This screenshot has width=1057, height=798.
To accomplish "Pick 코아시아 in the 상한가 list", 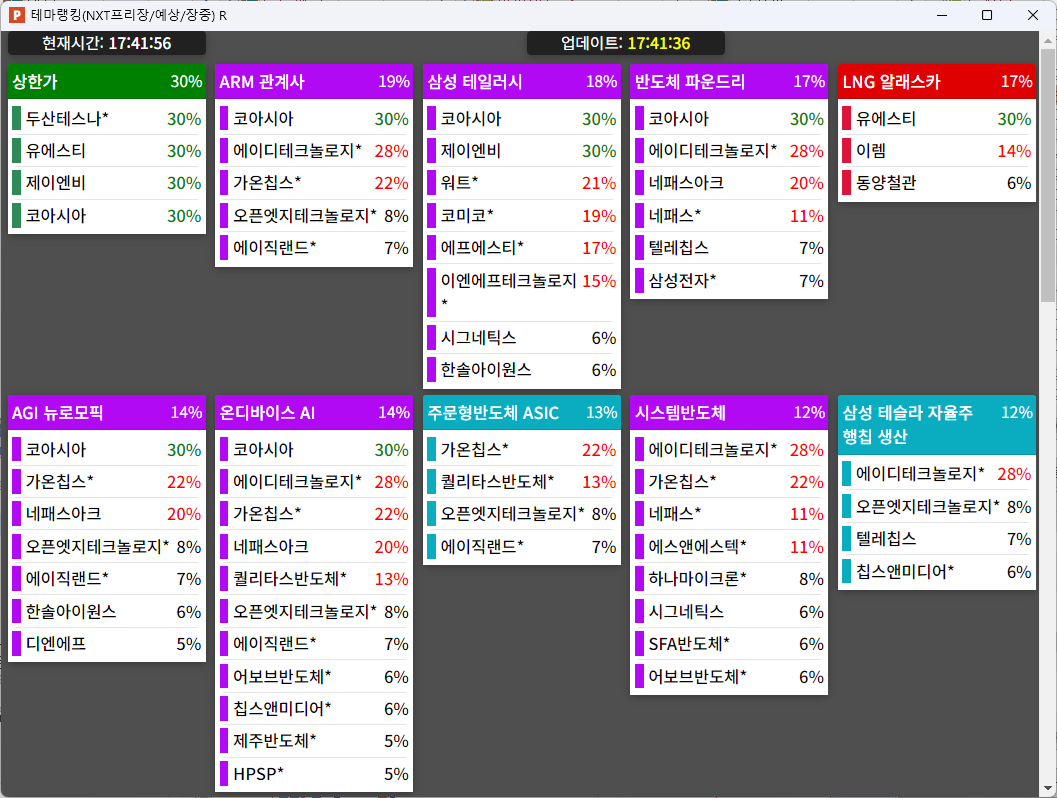I will click(x=107, y=216).
